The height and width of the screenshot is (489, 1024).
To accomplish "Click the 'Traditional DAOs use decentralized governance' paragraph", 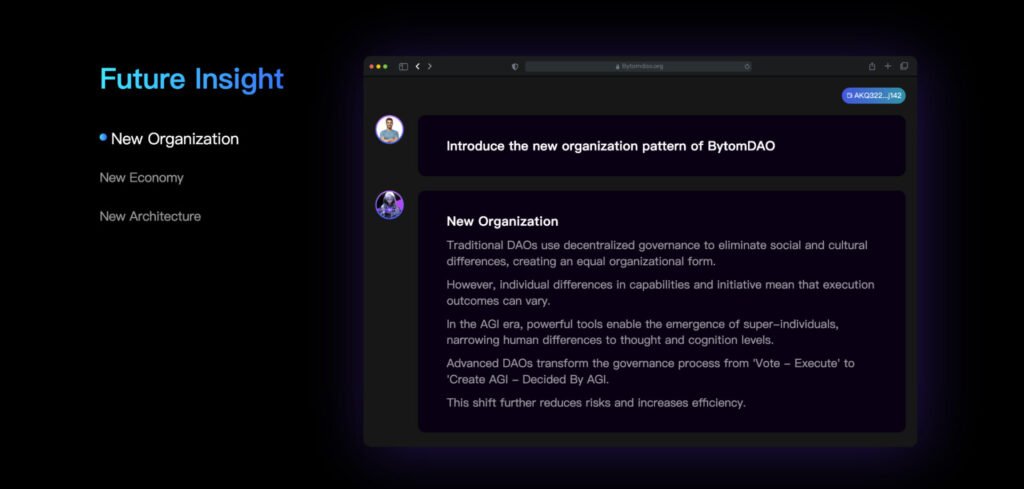I will 657,253.
